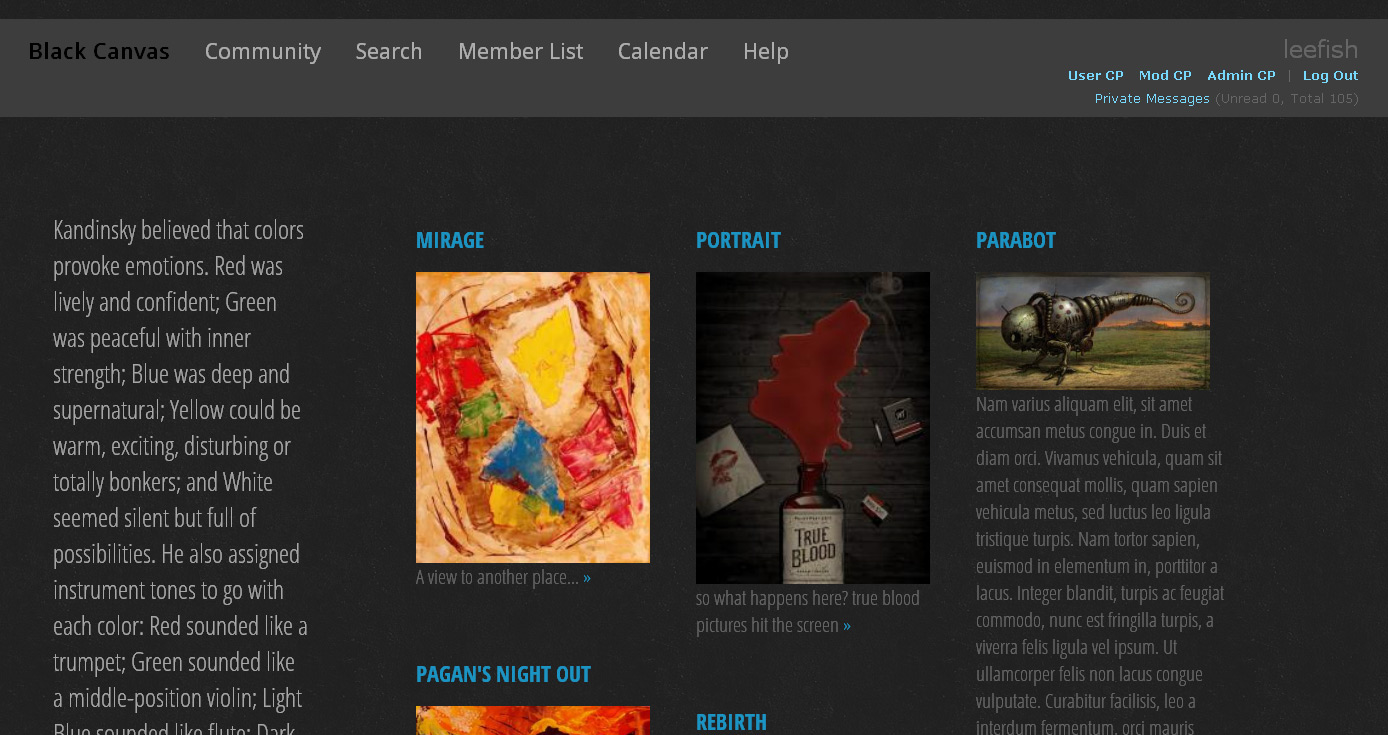Image resolution: width=1388 pixels, height=735 pixels.
Task: View the Parabot robot creature thumbnail
Action: click(x=1093, y=331)
